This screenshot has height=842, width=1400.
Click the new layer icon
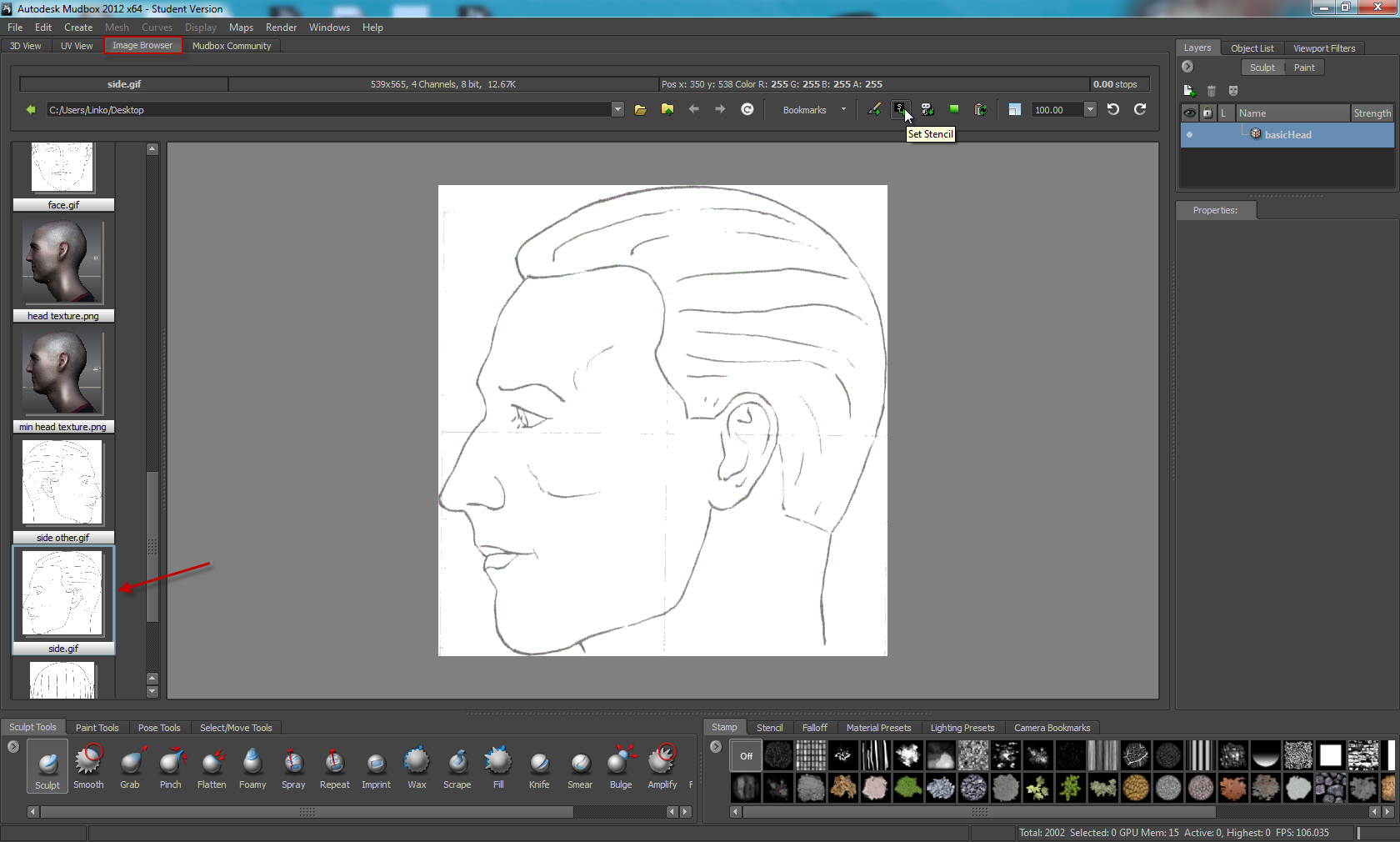click(x=1189, y=91)
